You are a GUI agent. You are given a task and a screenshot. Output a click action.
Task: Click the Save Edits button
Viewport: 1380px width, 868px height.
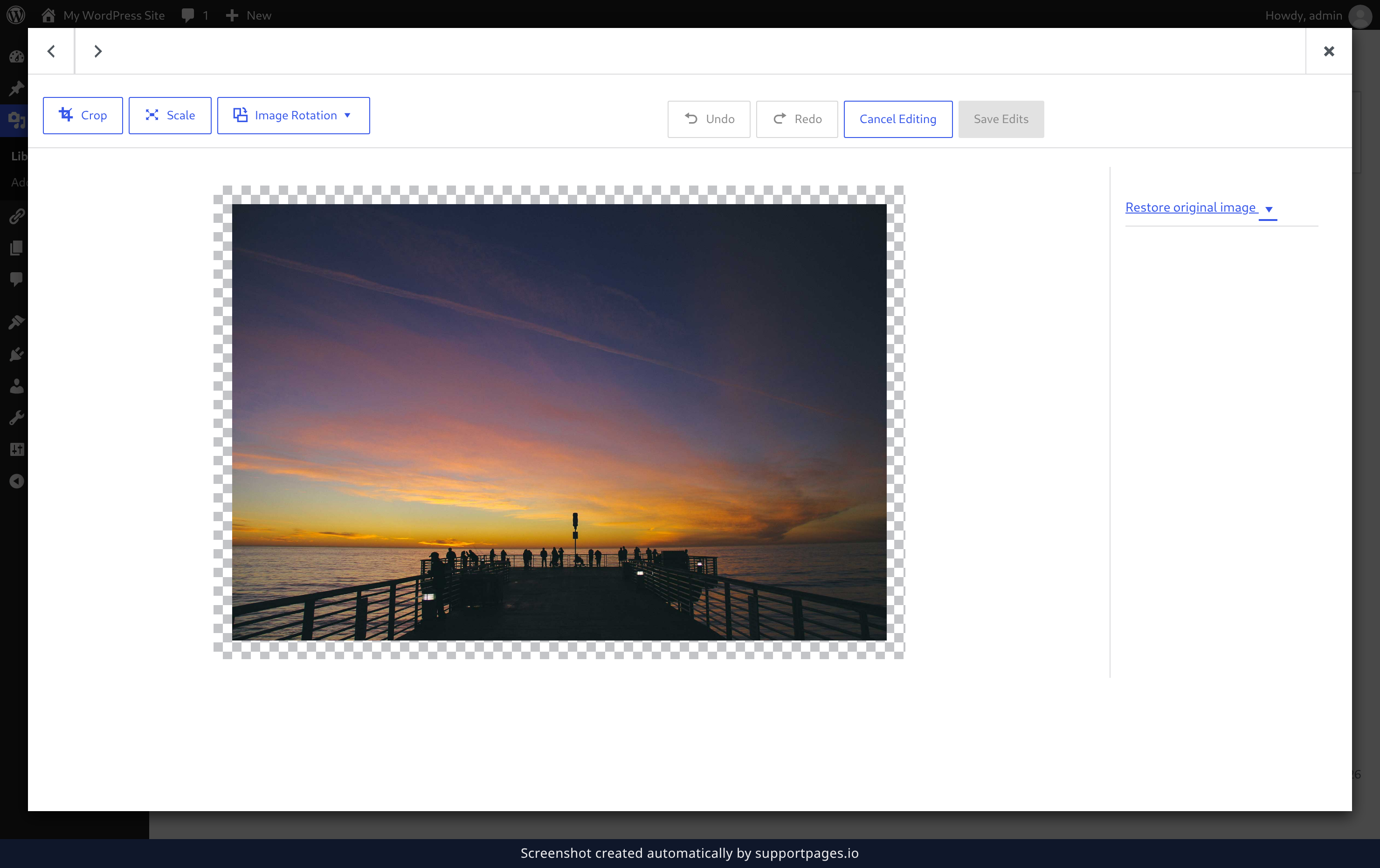point(1000,119)
